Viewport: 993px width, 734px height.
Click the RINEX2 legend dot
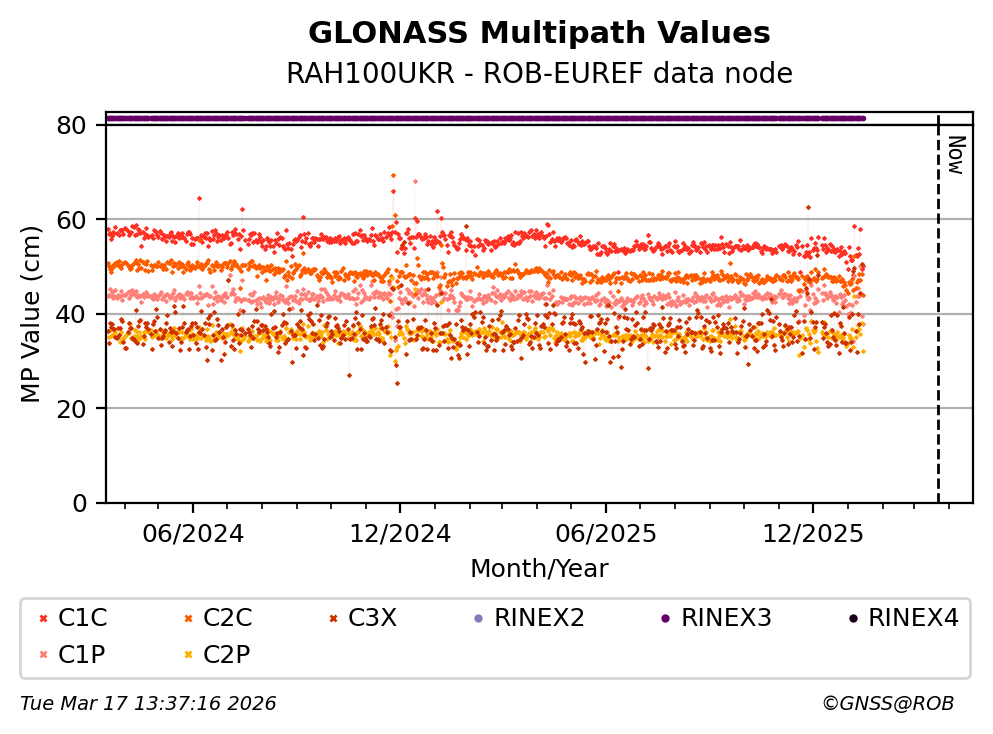point(477,619)
